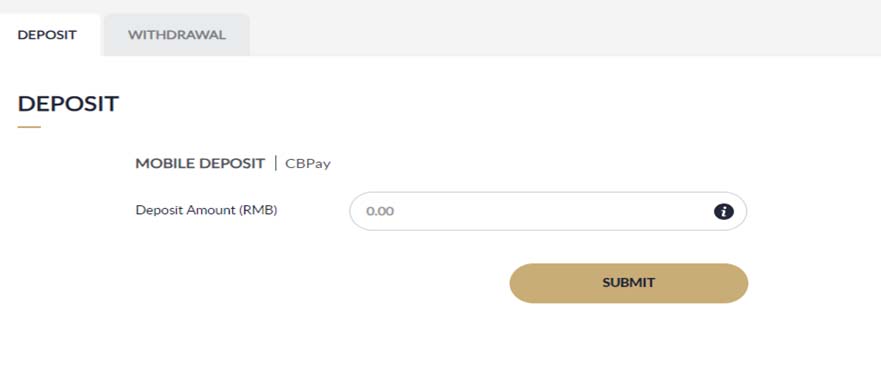
Task: Click the CBPay payment method label
Action: point(308,164)
